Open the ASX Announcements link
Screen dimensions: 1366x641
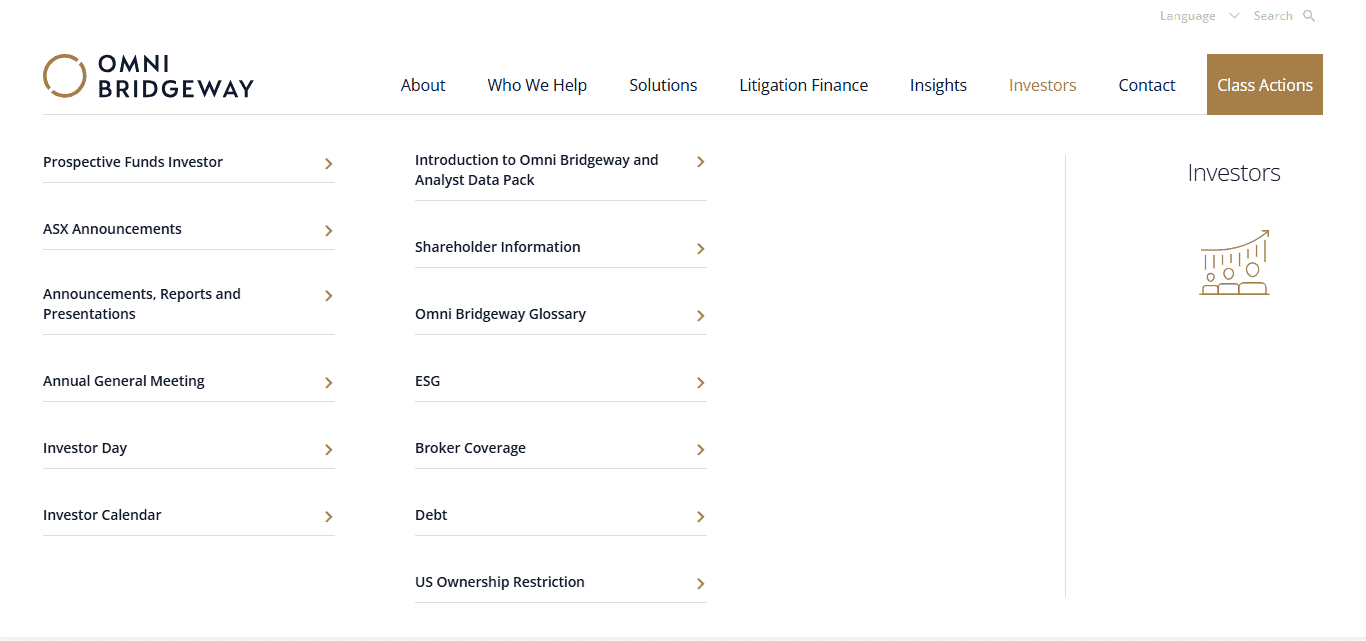112,229
